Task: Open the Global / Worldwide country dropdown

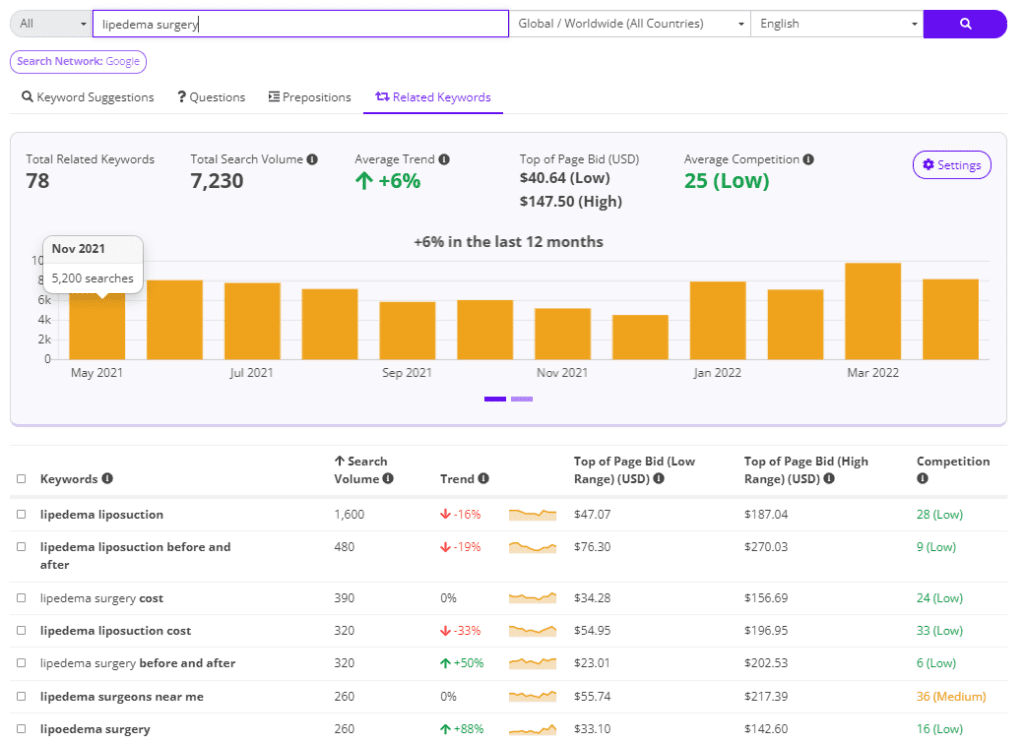Action: [x=630, y=22]
